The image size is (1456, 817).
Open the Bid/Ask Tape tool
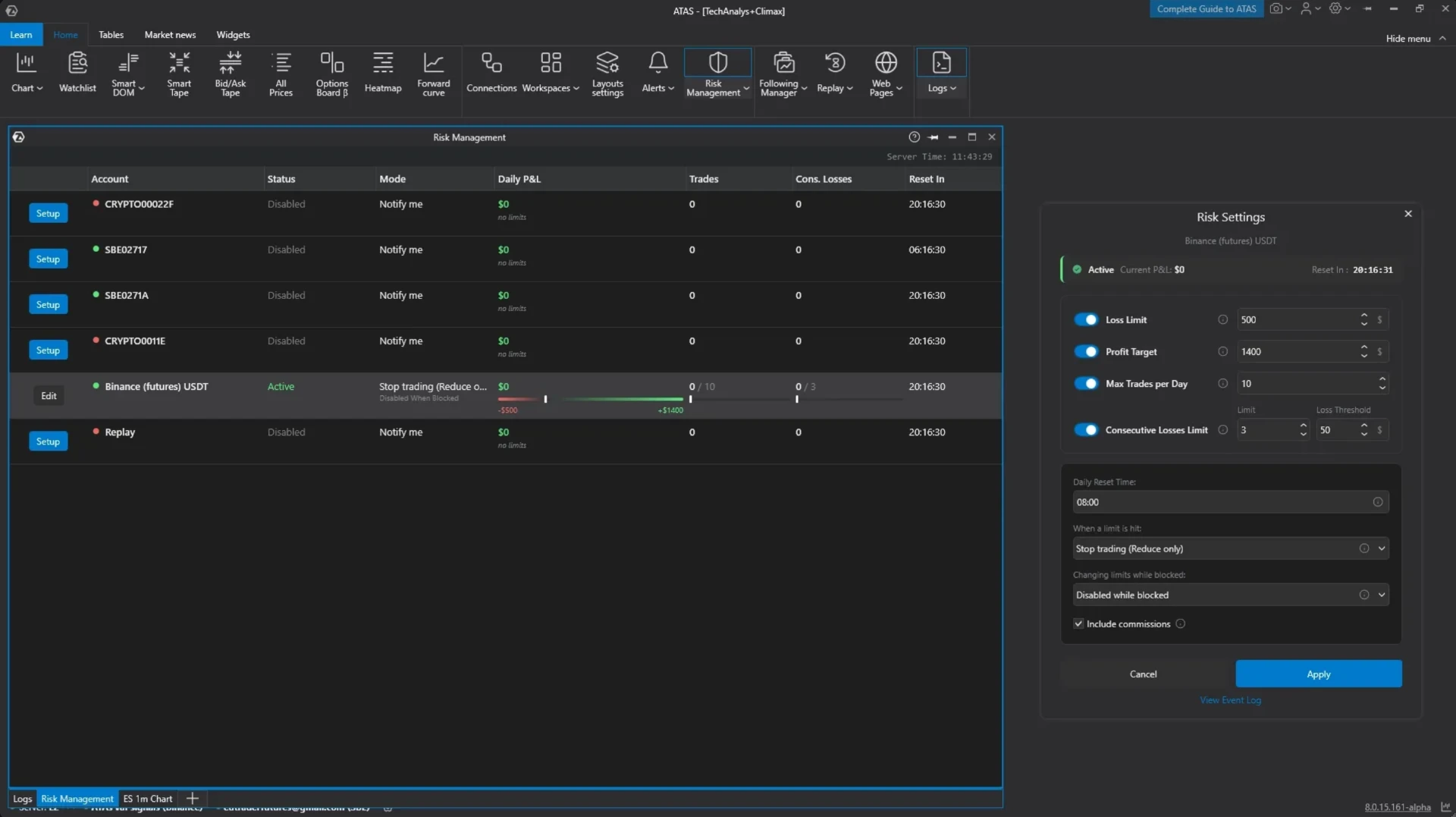pos(230,73)
